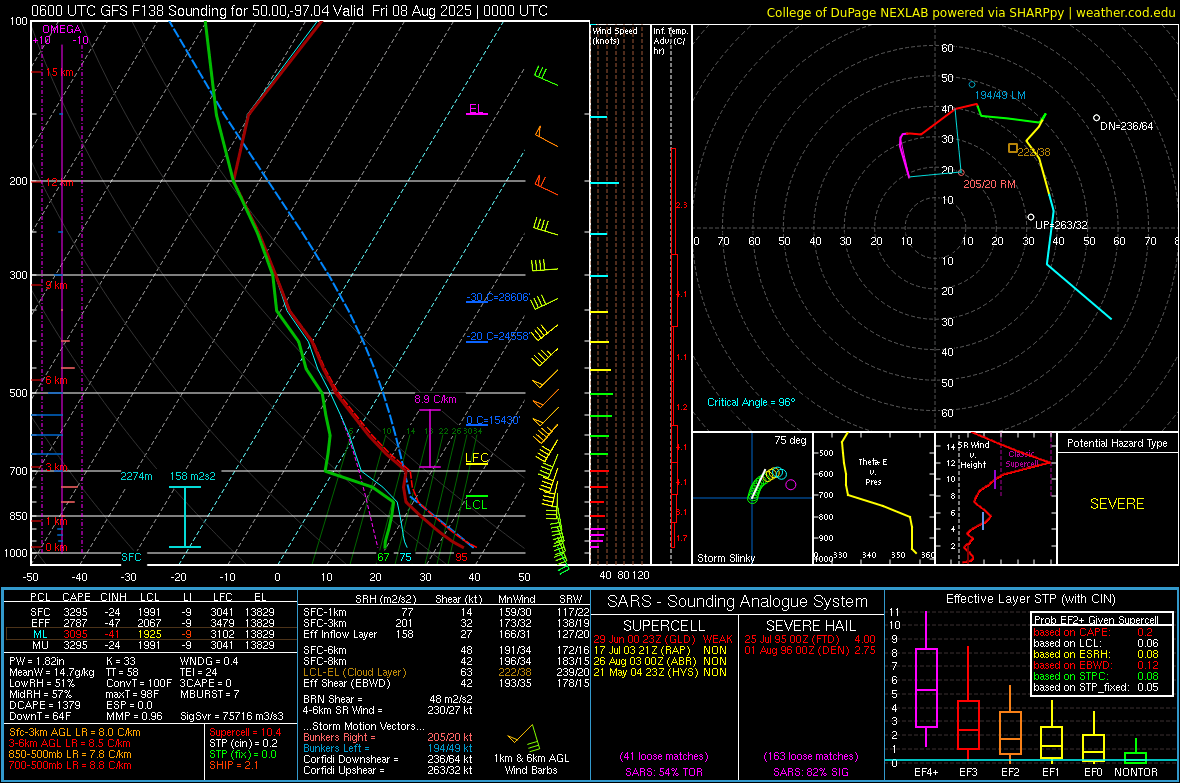Click the LCL-EL (Cloud Layer) row
Image resolution: width=1180 pixels, height=783 pixels.
click(x=446, y=672)
